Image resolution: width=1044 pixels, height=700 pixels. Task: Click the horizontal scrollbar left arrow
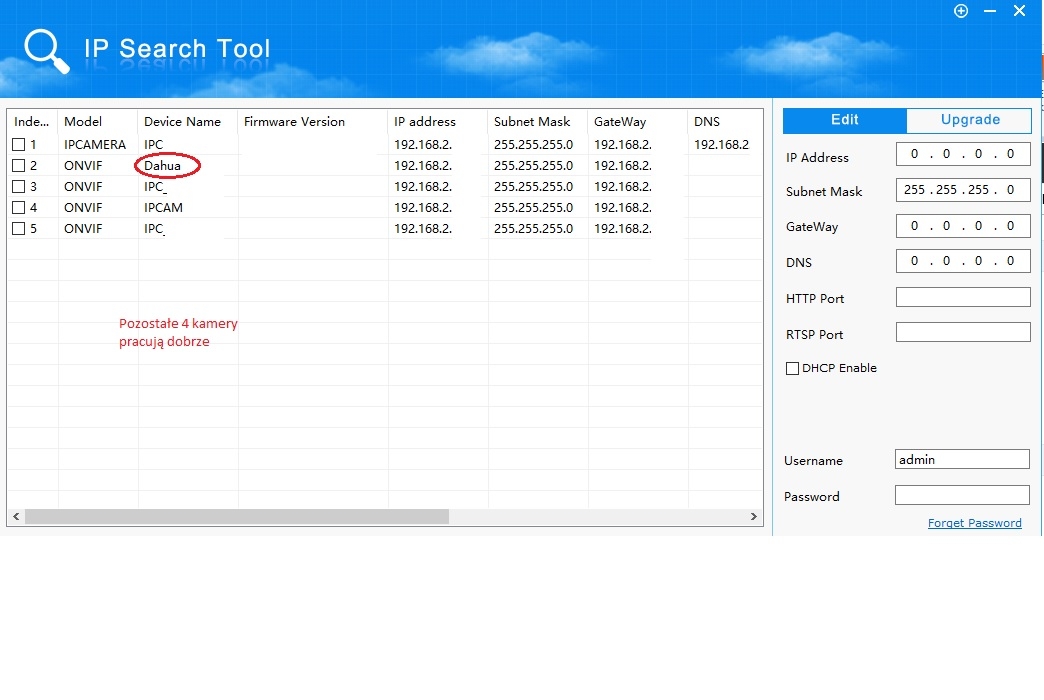16,516
